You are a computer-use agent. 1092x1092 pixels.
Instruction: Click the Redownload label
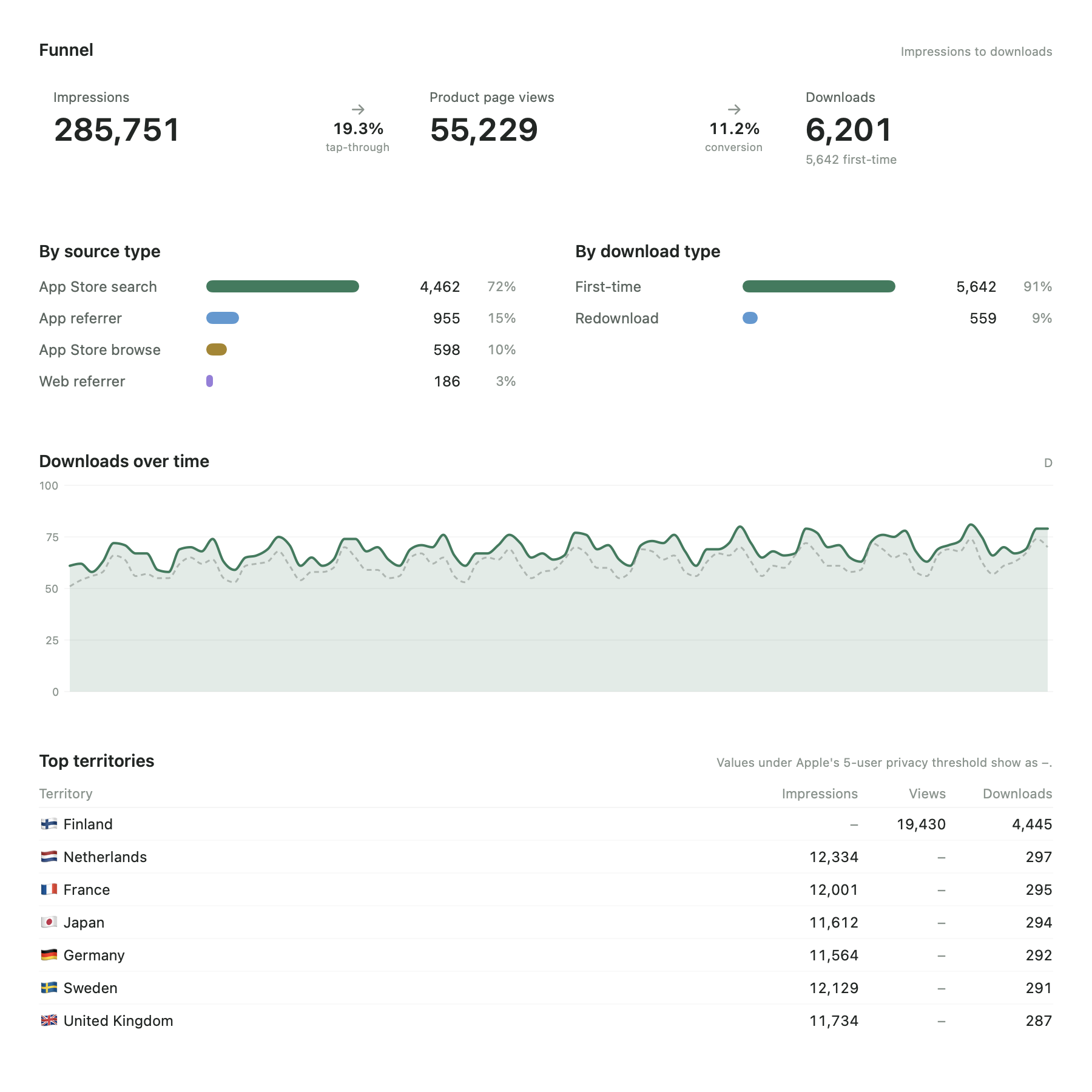(616, 318)
